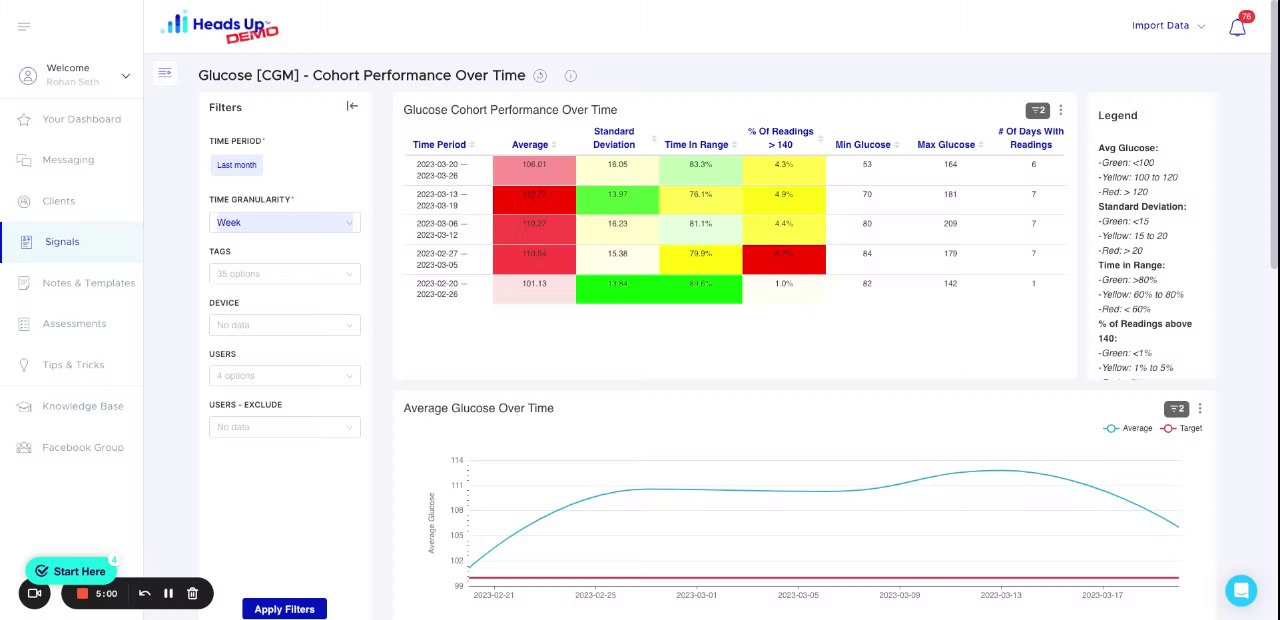Open Tips & Tricks from sidebar
The width and height of the screenshot is (1280, 620).
coord(71,365)
